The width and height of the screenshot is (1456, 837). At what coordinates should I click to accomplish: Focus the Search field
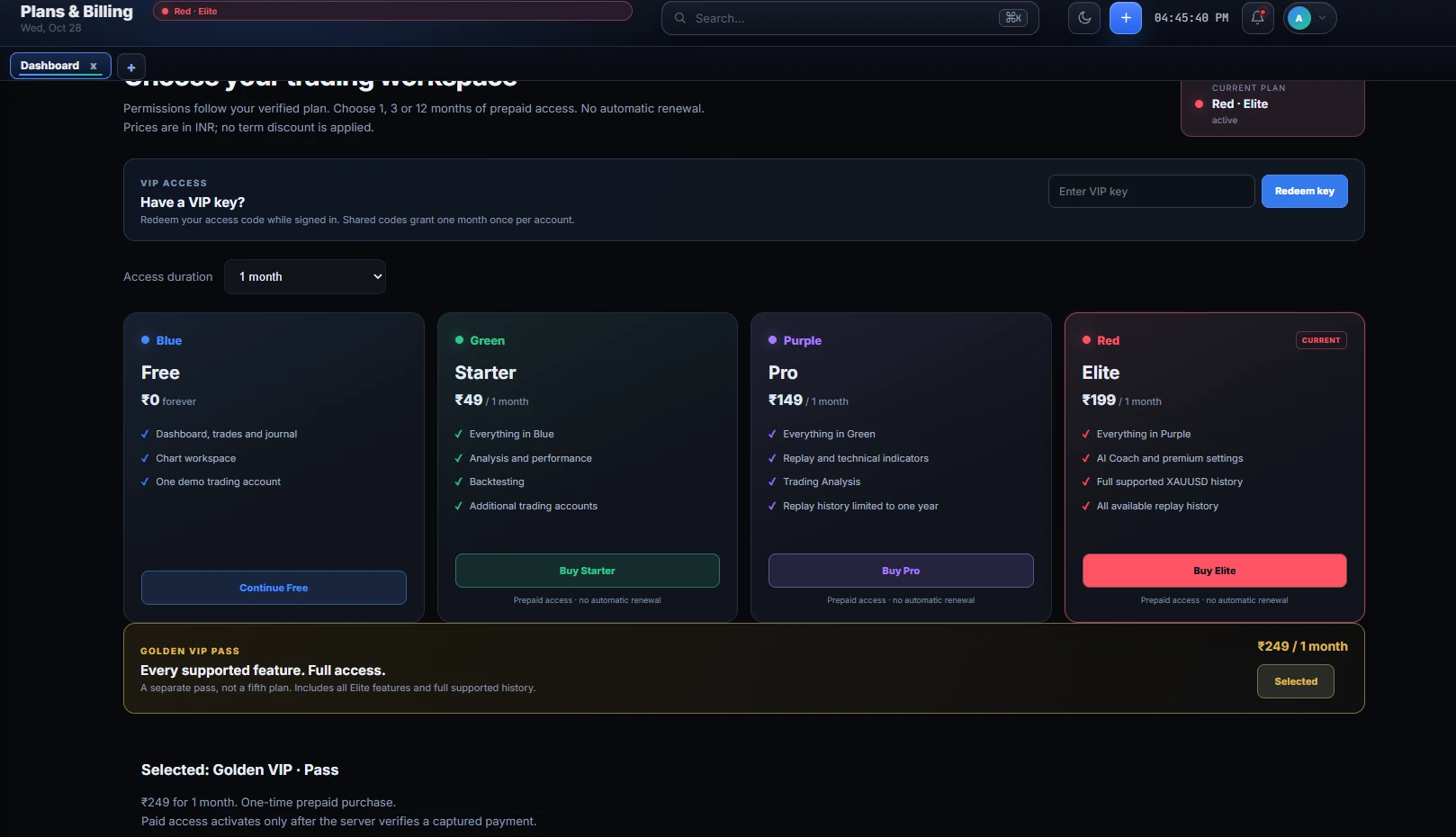click(x=849, y=18)
